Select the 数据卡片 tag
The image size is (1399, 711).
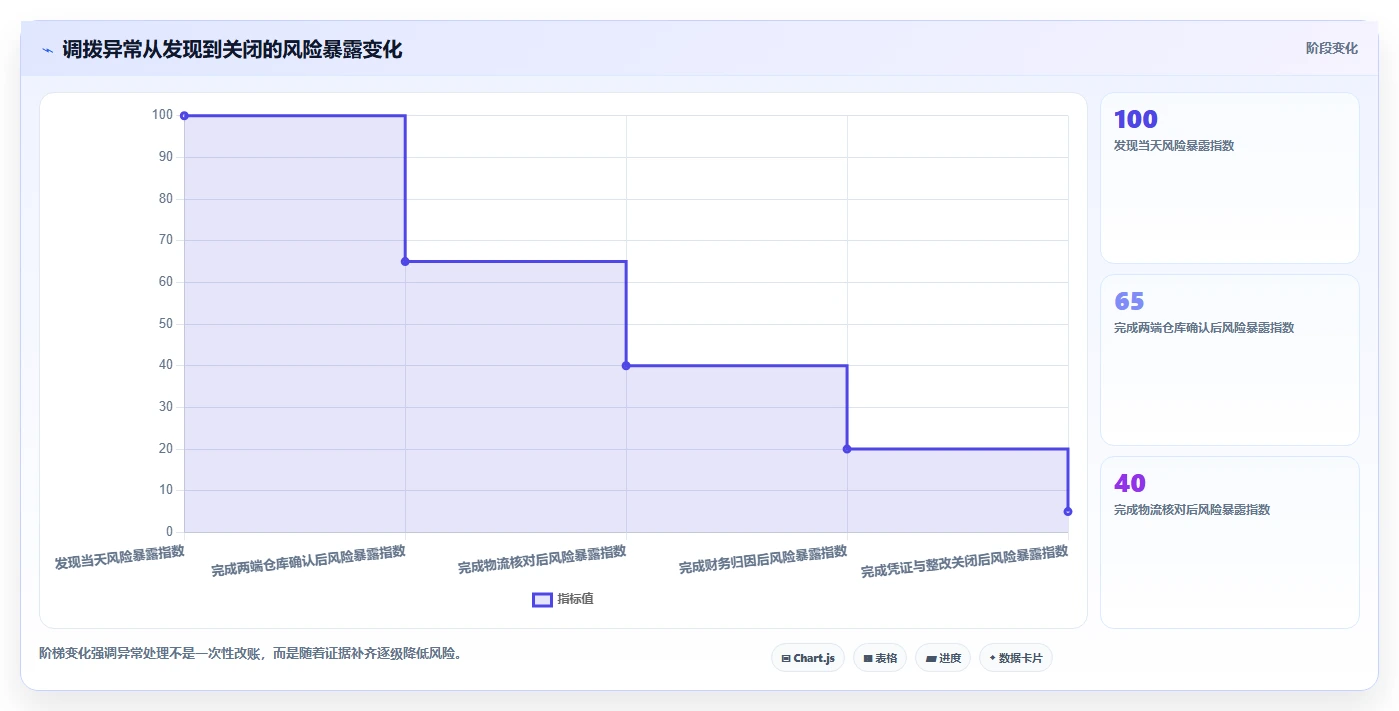click(1016, 658)
